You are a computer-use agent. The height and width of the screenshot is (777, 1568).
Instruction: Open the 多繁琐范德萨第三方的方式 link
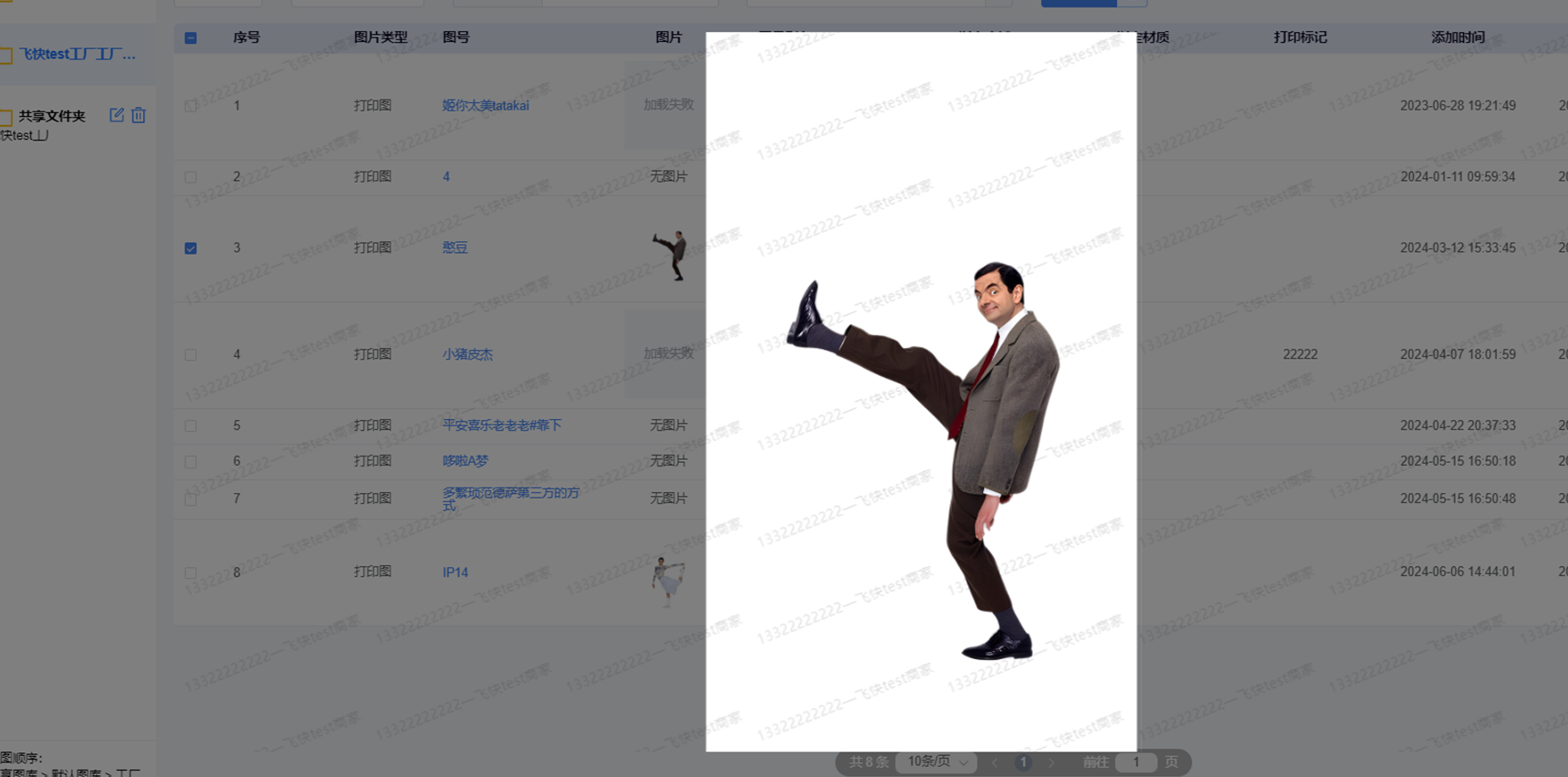[x=511, y=499]
